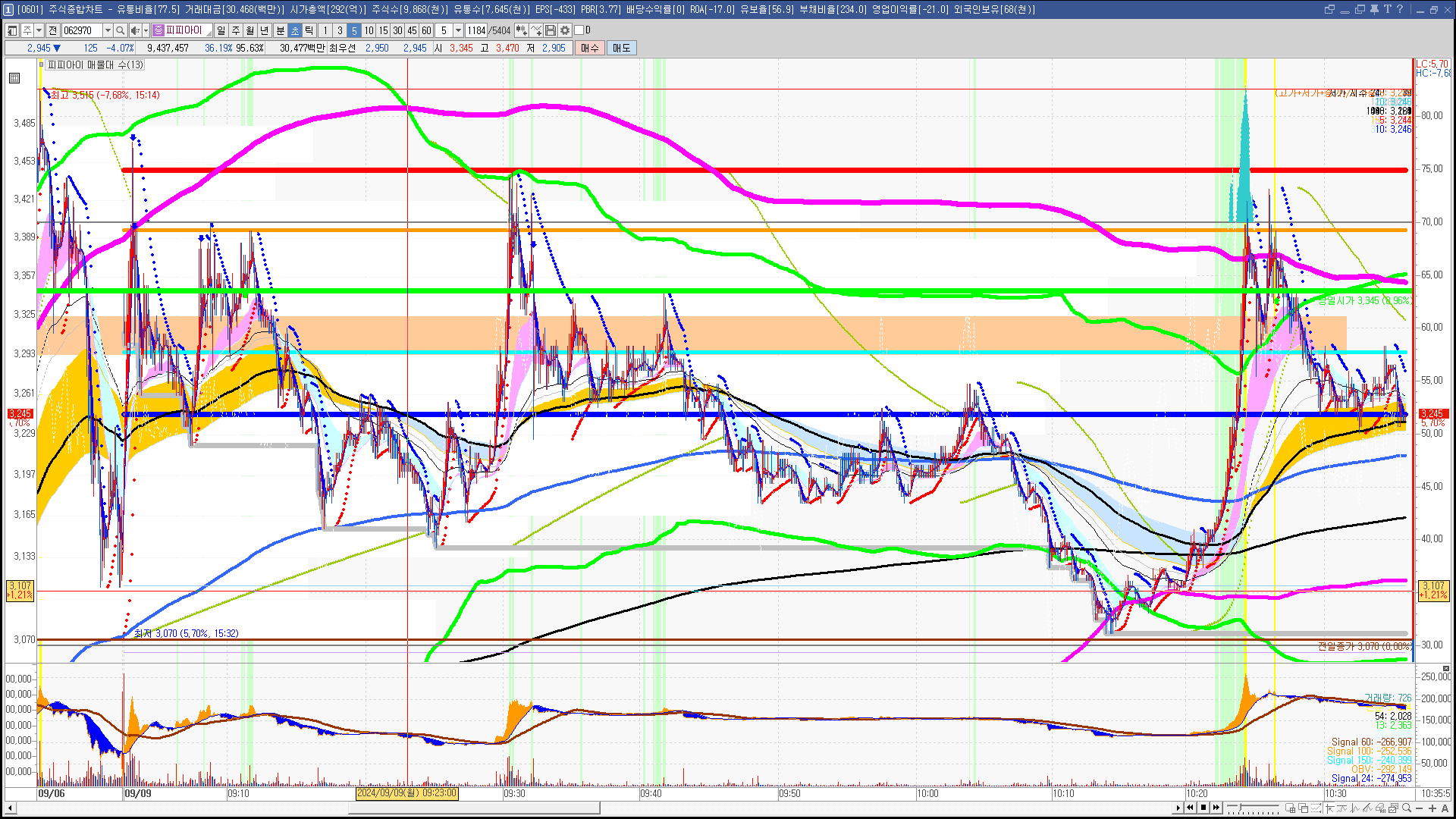Image resolution: width=1456 pixels, height=819 pixels.
Task: Click the crosshair cursor tool icon
Action: [x=1329, y=808]
